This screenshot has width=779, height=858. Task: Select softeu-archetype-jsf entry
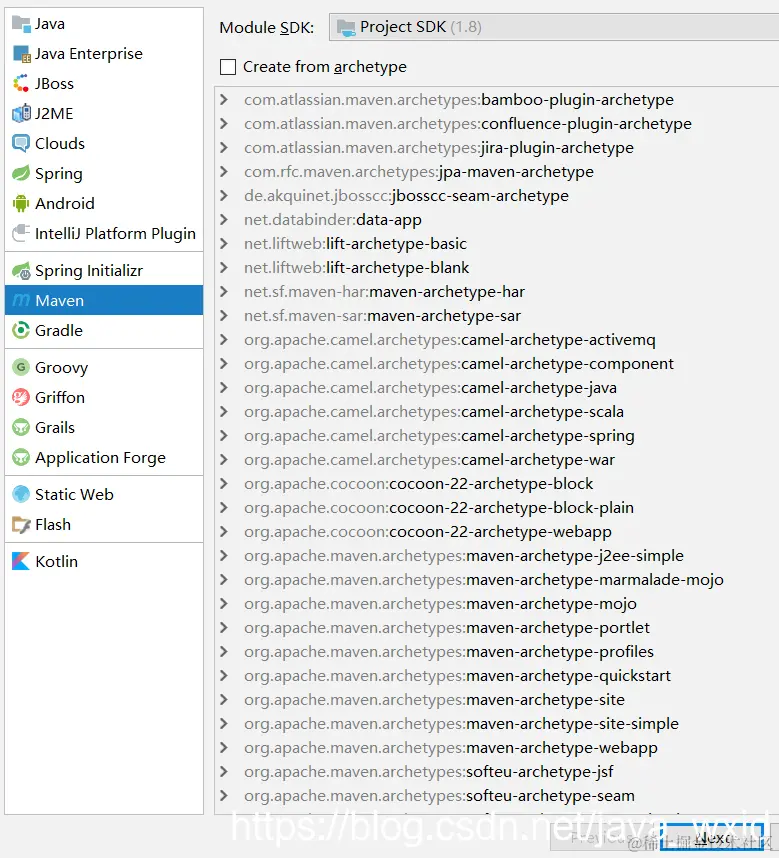428,772
